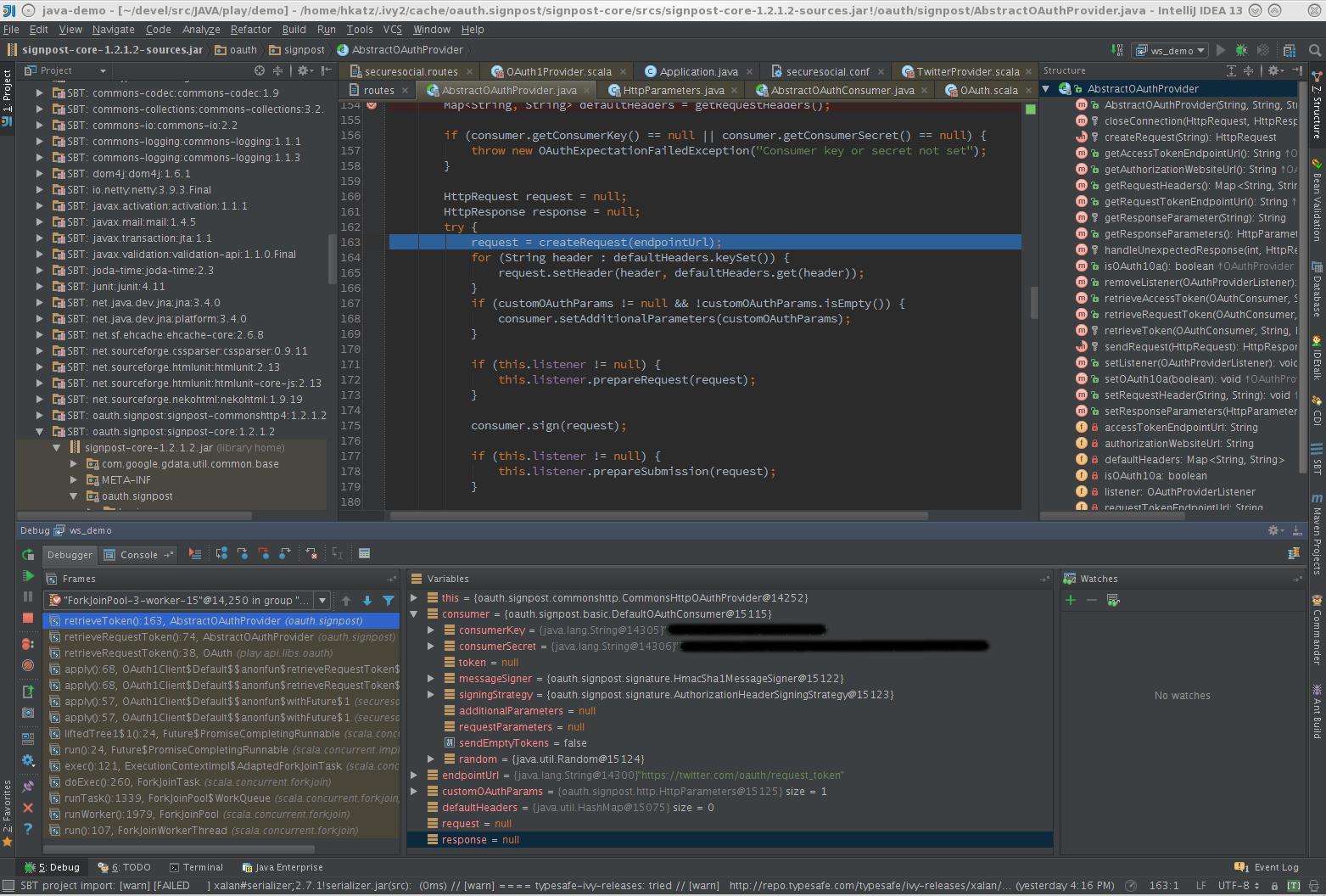The height and width of the screenshot is (896, 1326).
Task: Open the Terminal tool window button
Action: click(x=196, y=867)
